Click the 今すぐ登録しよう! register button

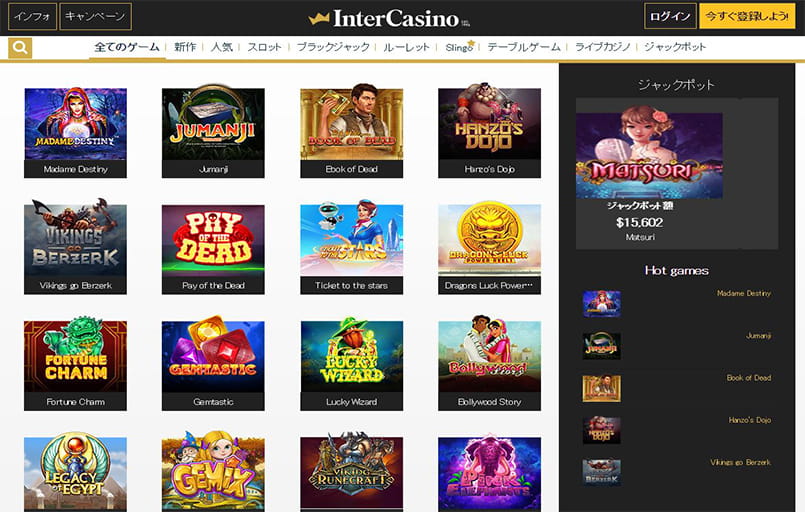coord(747,16)
